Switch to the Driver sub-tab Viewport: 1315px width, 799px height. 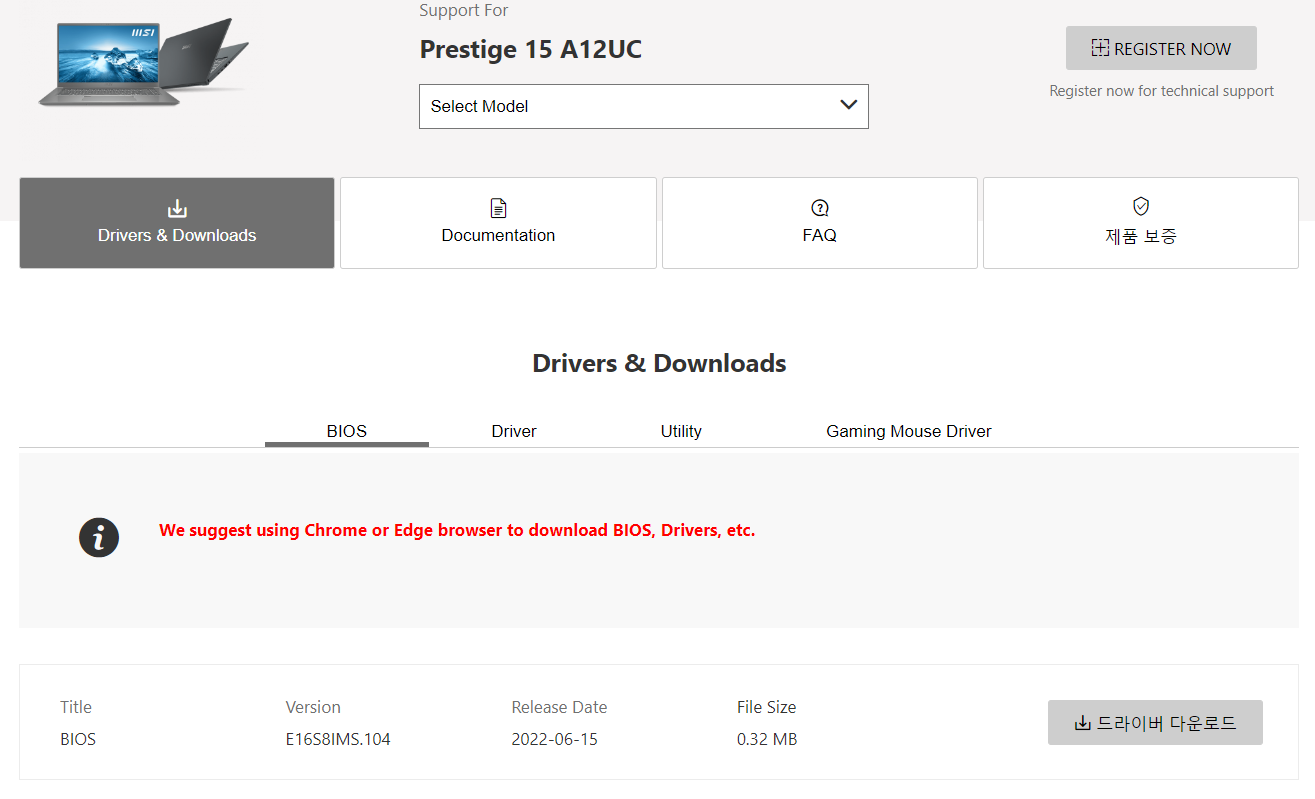click(514, 431)
